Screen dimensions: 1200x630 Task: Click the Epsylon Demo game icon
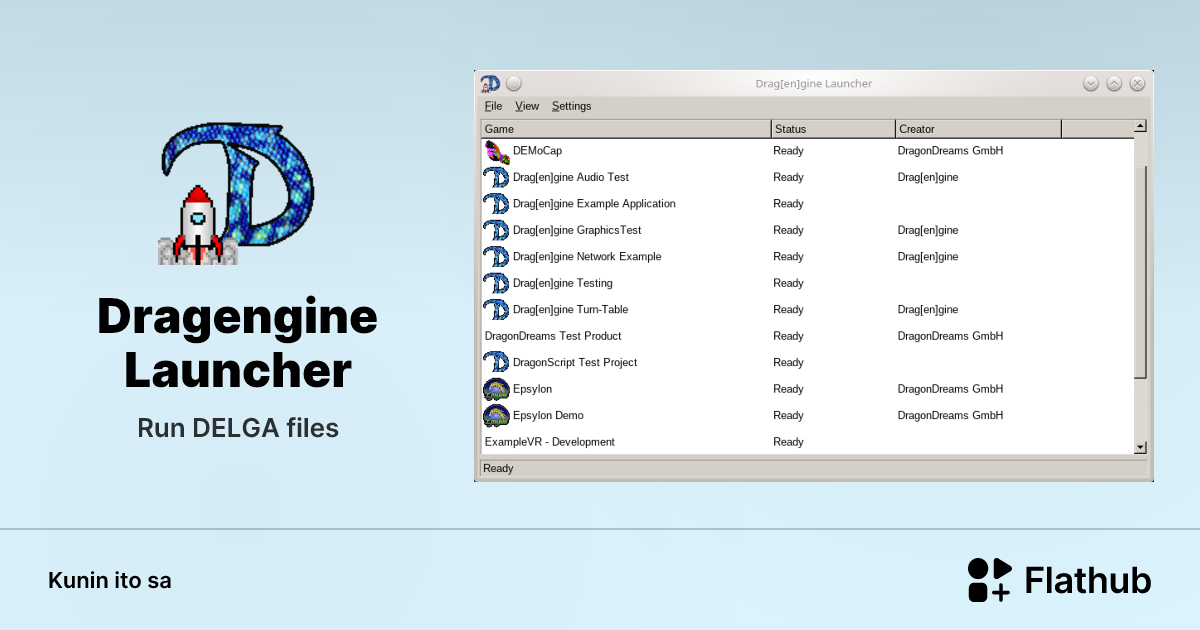(498, 415)
